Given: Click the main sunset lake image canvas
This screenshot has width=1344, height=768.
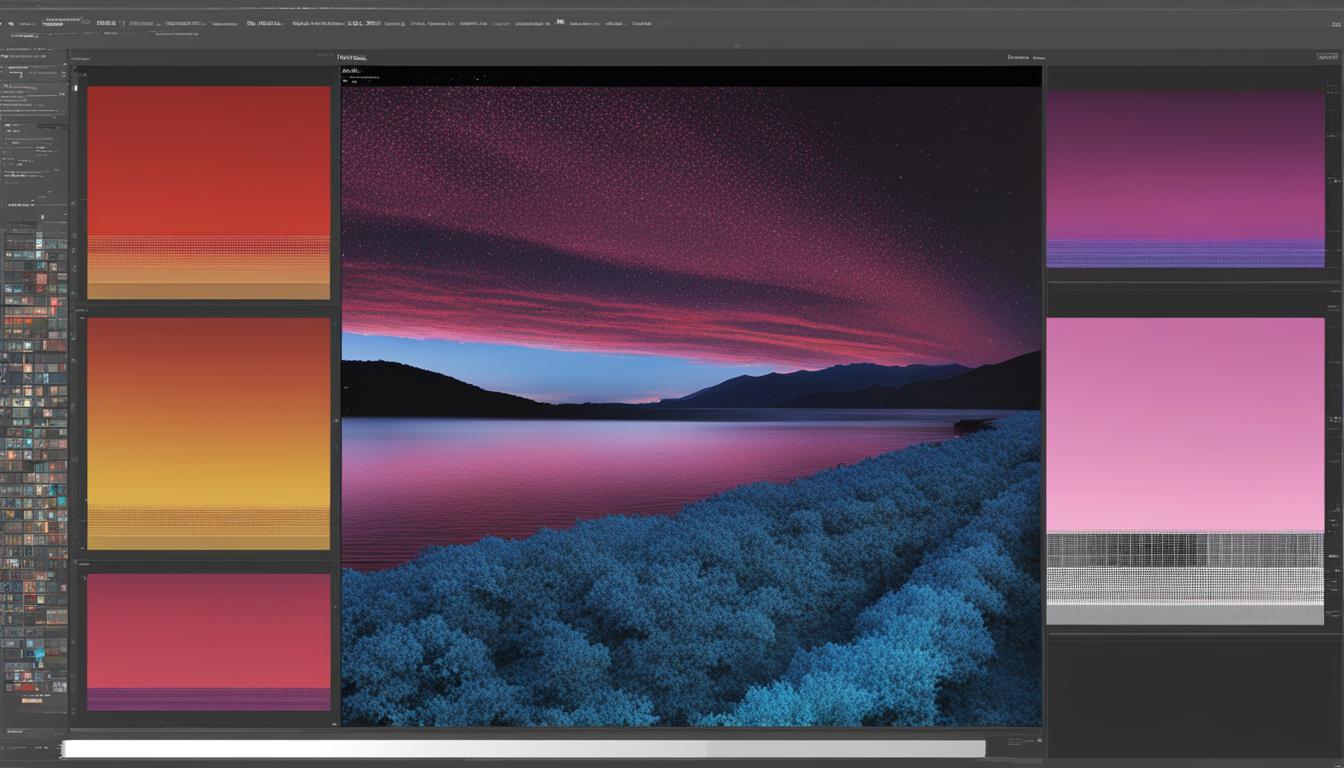Looking at the screenshot, I should [690, 400].
